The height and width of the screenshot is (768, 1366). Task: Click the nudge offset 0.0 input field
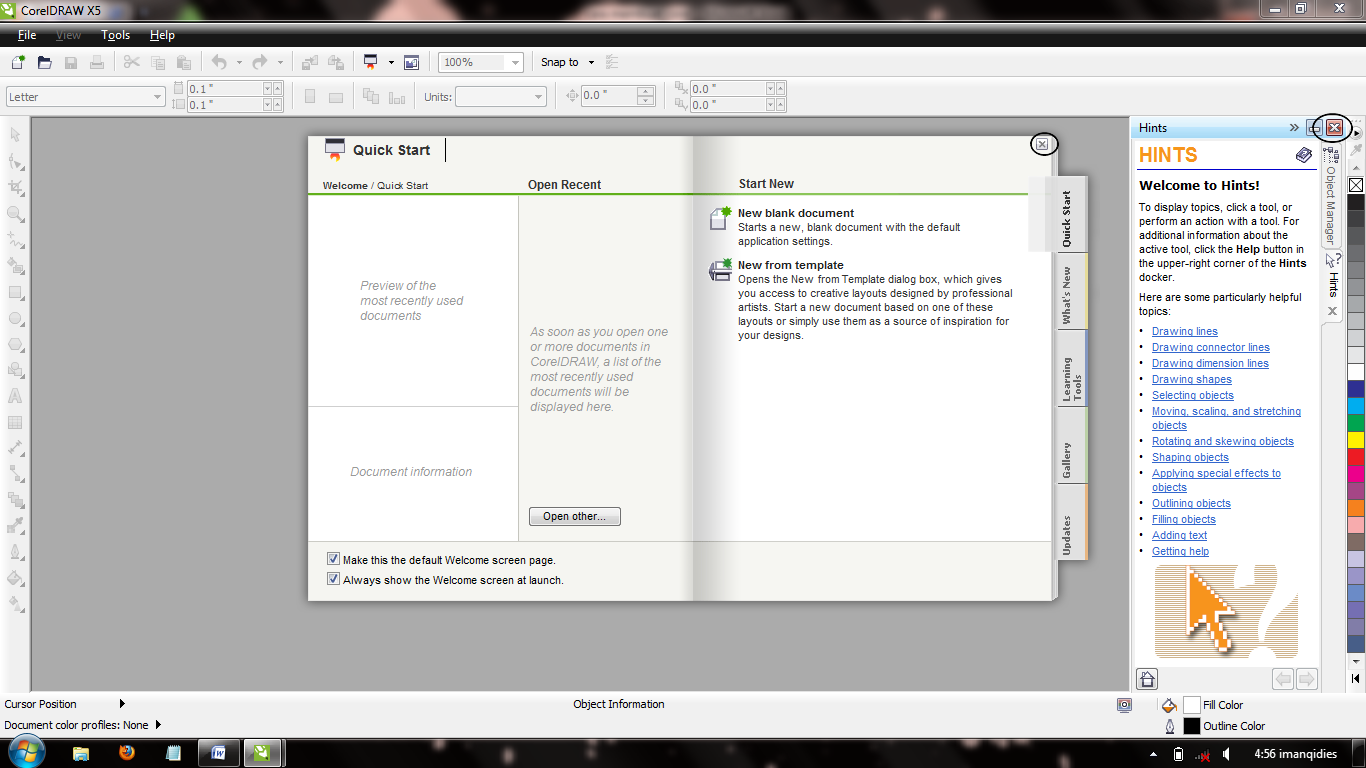[x=610, y=96]
